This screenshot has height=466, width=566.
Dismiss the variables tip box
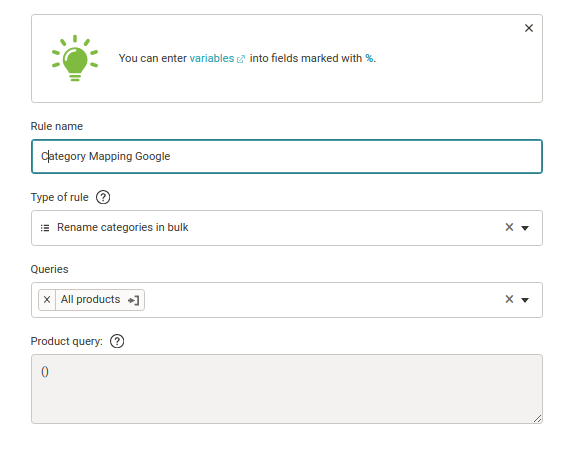[528, 28]
